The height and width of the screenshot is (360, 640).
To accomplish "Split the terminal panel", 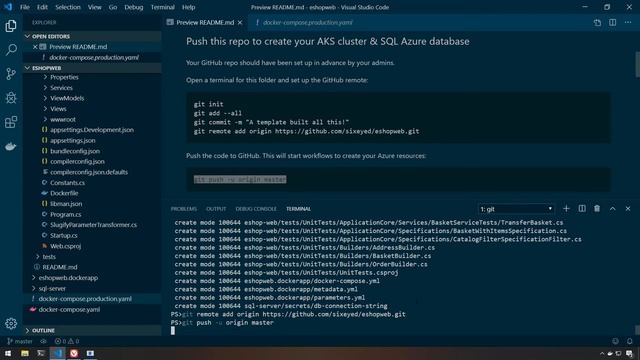I will point(582,209).
